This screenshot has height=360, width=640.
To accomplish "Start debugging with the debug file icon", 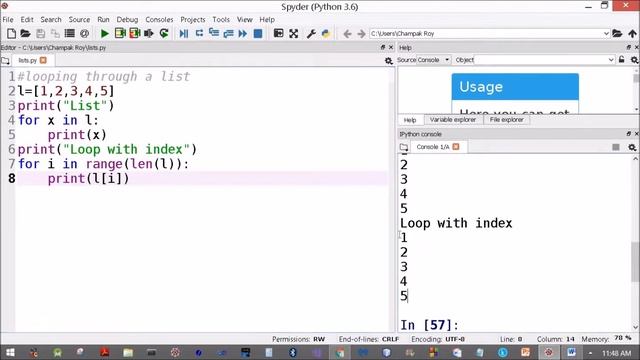I will point(184,33).
